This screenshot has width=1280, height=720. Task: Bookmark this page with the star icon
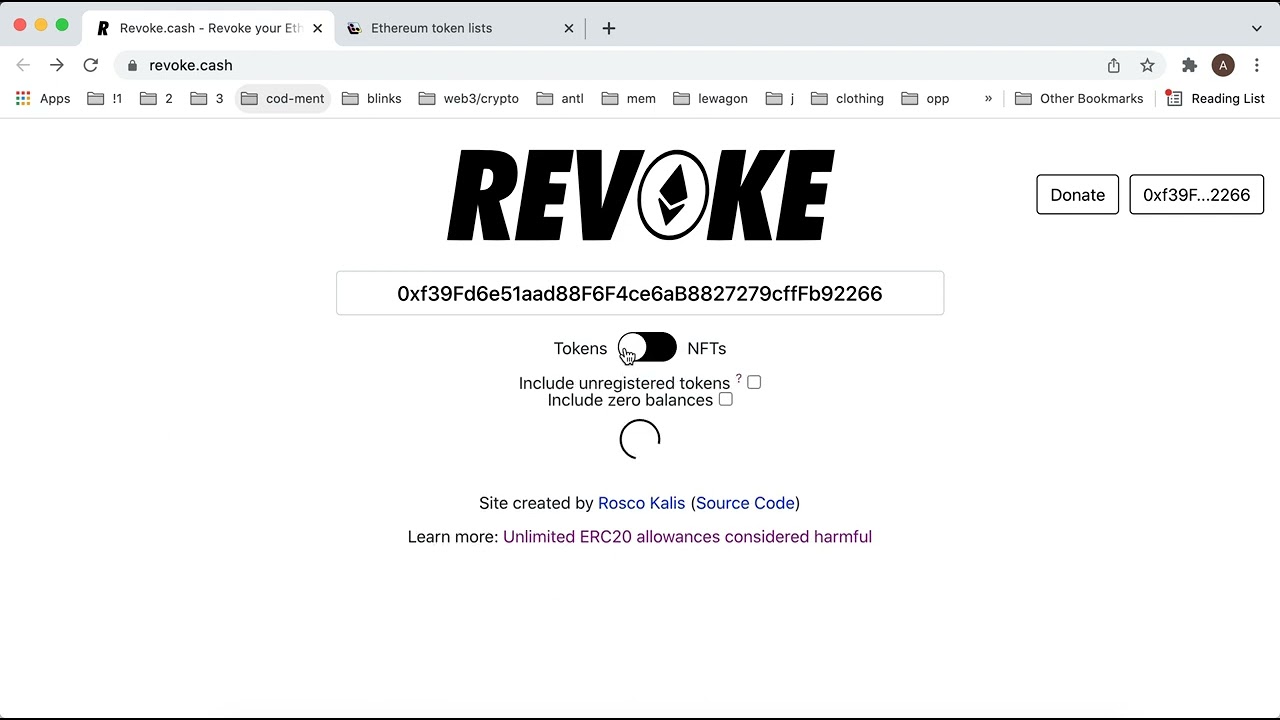pos(1148,65)
